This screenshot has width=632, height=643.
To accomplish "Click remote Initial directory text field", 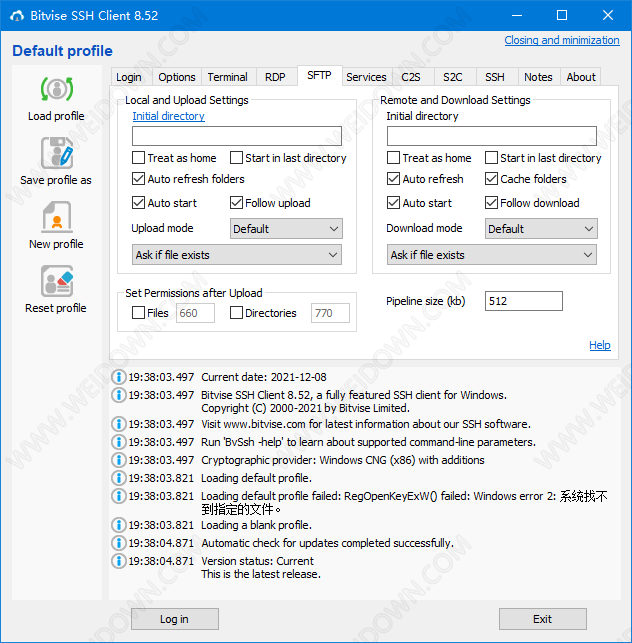I will point(492,136).
